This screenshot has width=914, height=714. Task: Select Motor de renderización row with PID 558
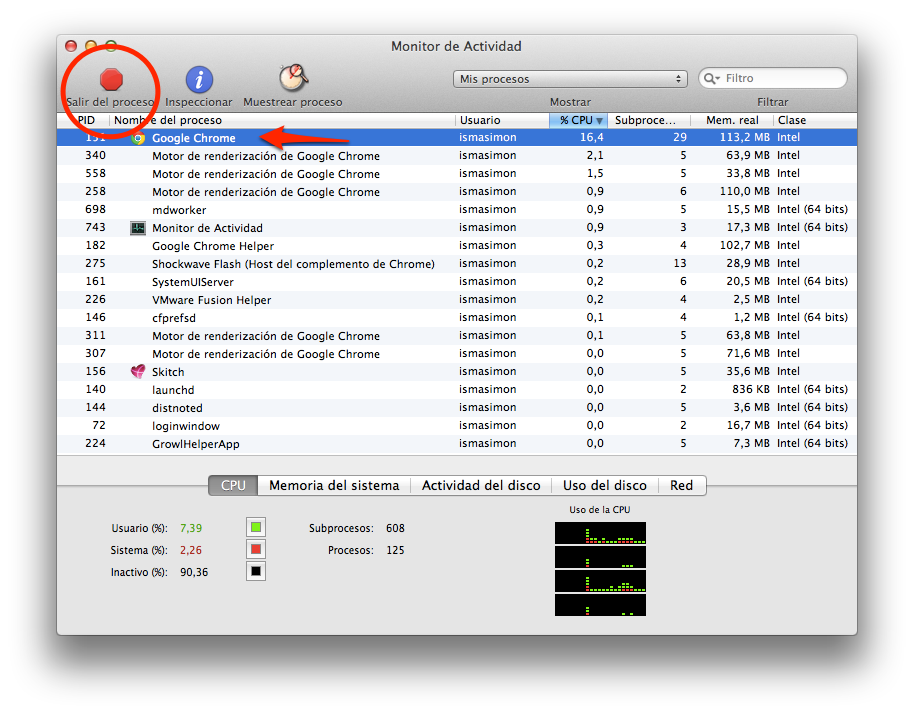click(457, 174)
